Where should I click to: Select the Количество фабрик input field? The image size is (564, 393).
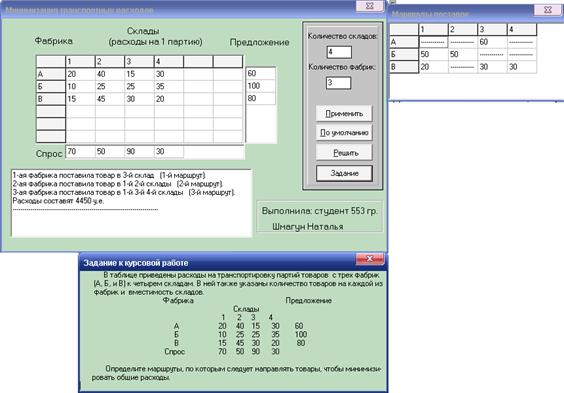(338, 83)
